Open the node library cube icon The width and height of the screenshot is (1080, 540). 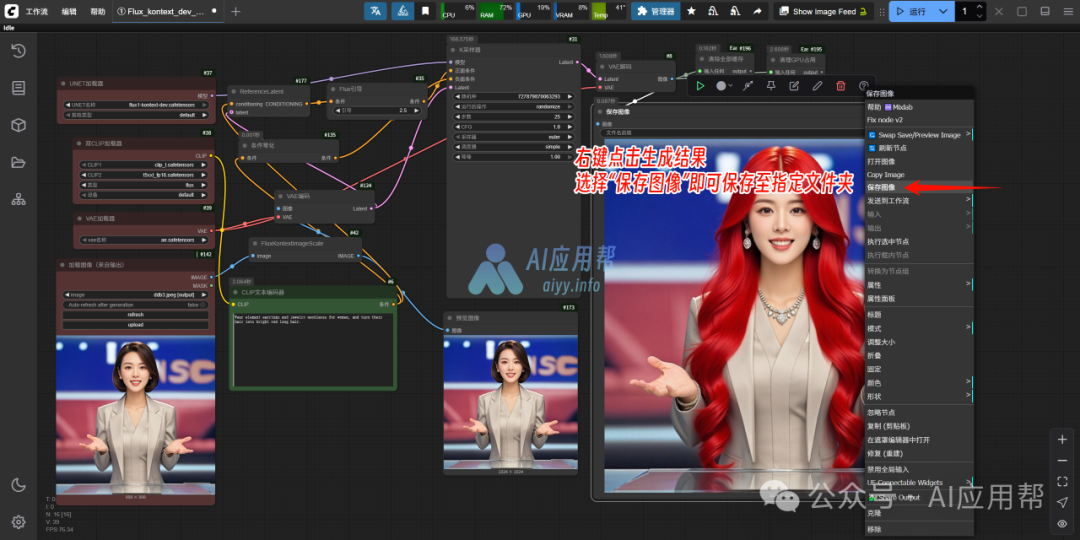click(18, 125)
